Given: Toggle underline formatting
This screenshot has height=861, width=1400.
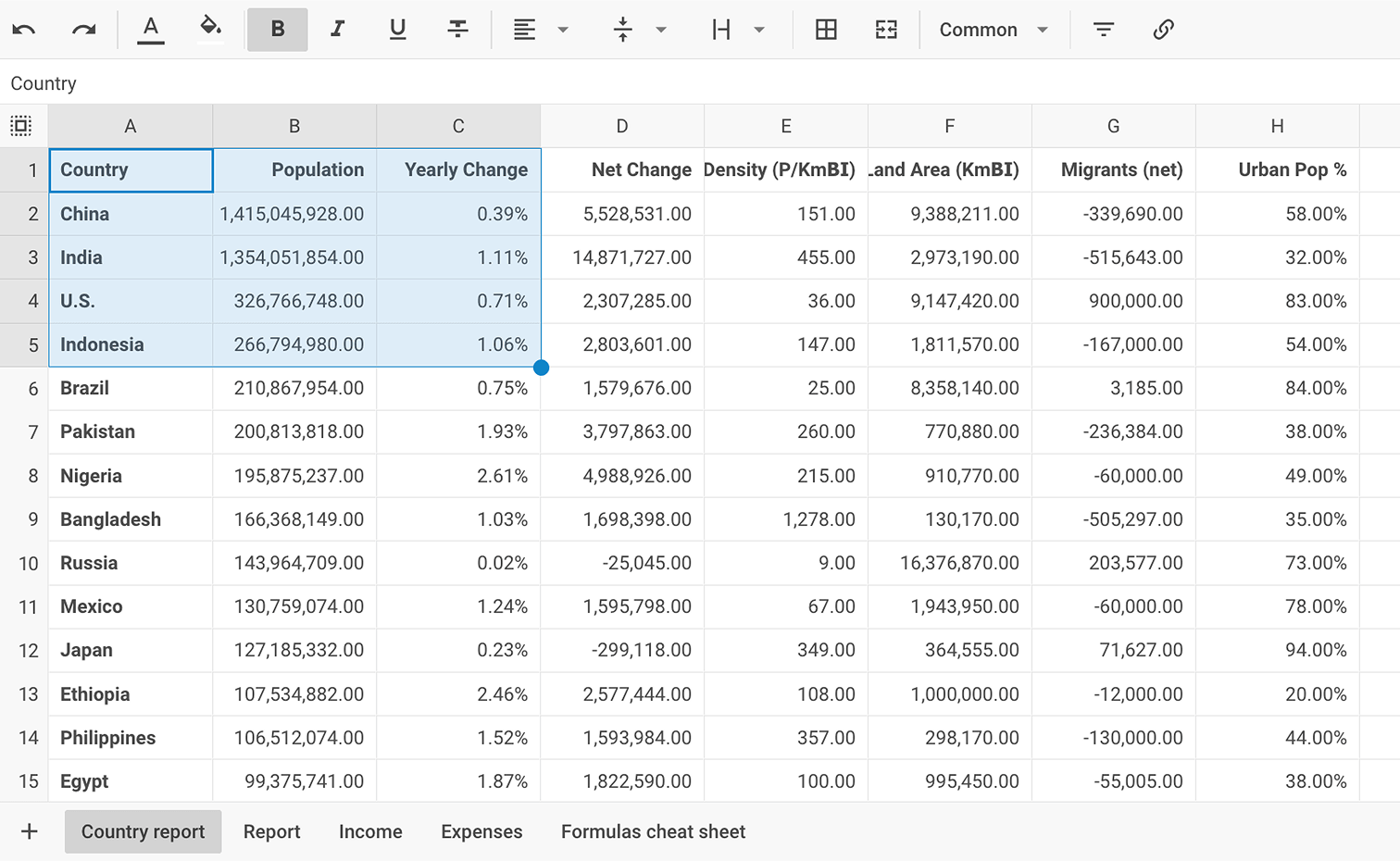Looking at the screenshot, I should click(398, 30).
